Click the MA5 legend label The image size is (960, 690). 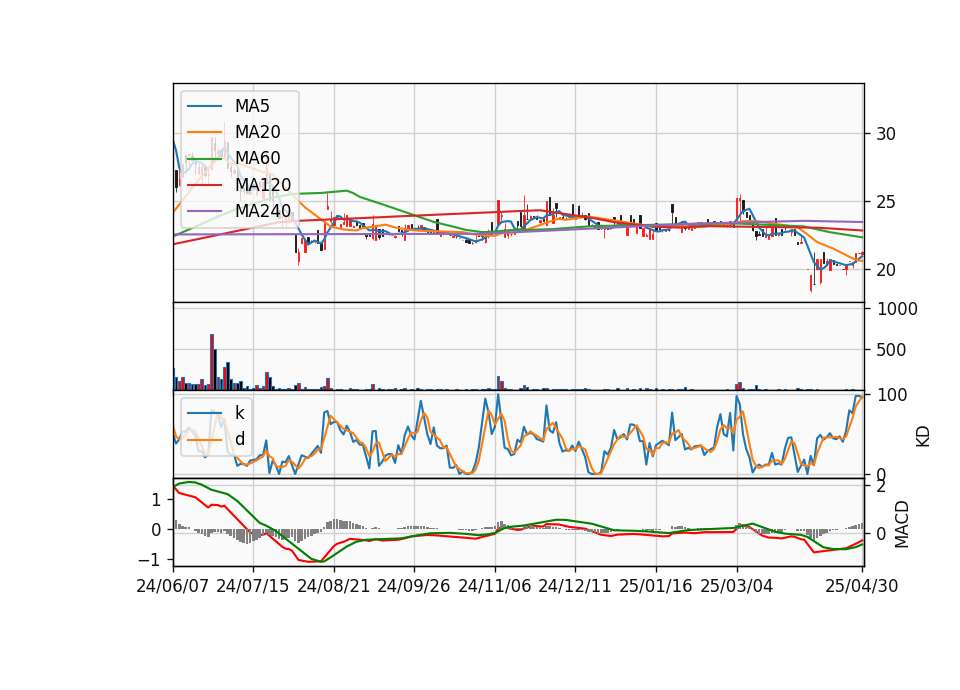252,106
